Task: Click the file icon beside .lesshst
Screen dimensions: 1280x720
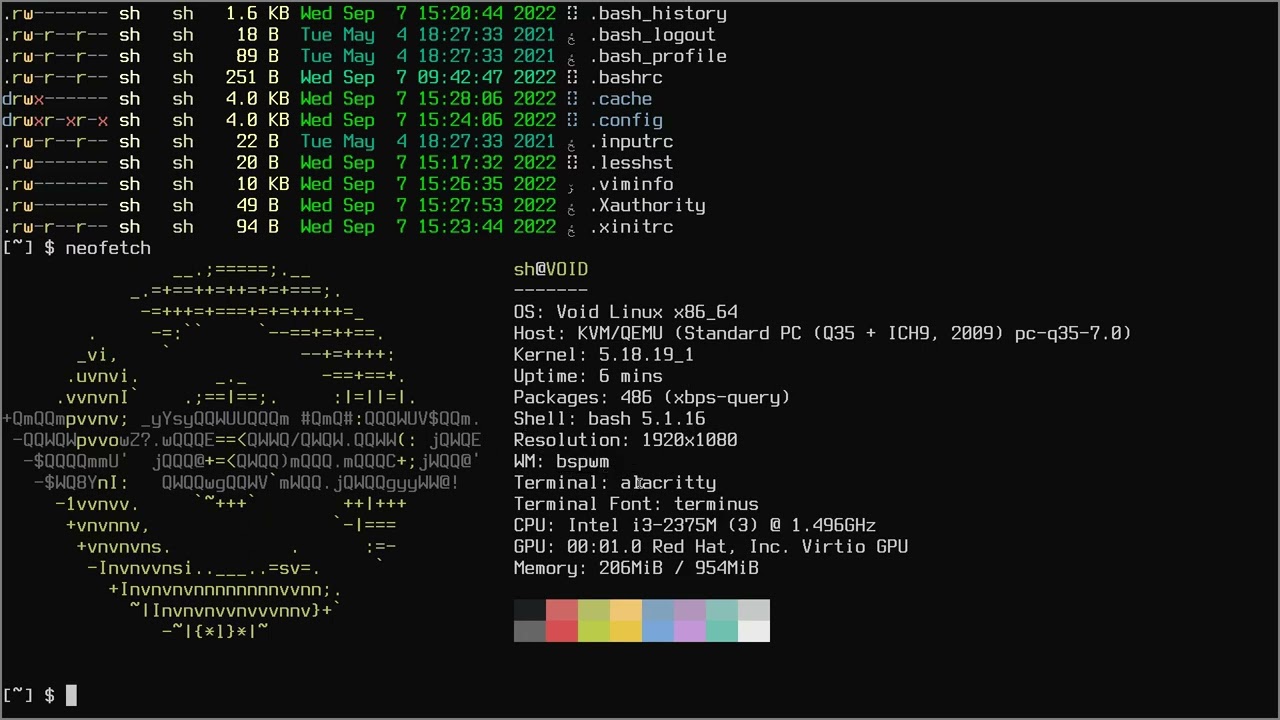Action: point(572,163)
